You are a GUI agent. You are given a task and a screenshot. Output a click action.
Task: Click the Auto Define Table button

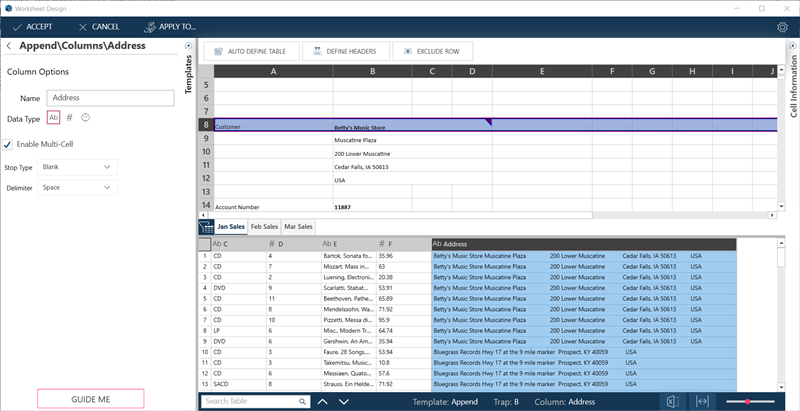pyautogui.click(x=249, y=51)
